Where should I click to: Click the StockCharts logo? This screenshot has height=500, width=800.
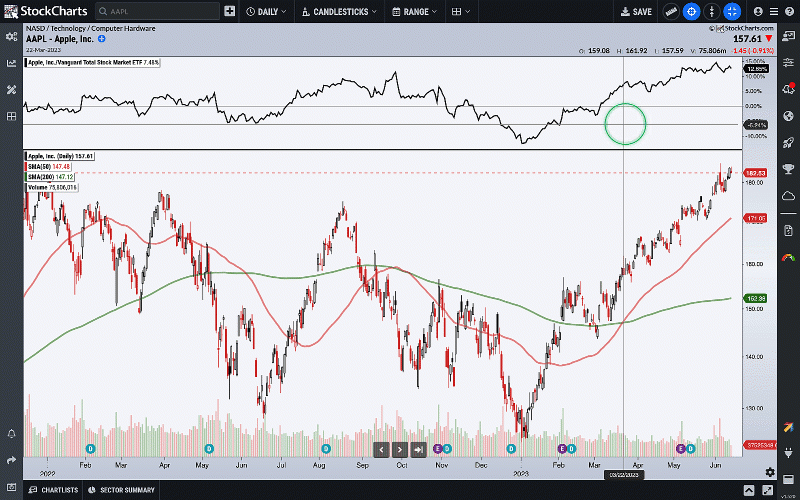click(45, 11)
